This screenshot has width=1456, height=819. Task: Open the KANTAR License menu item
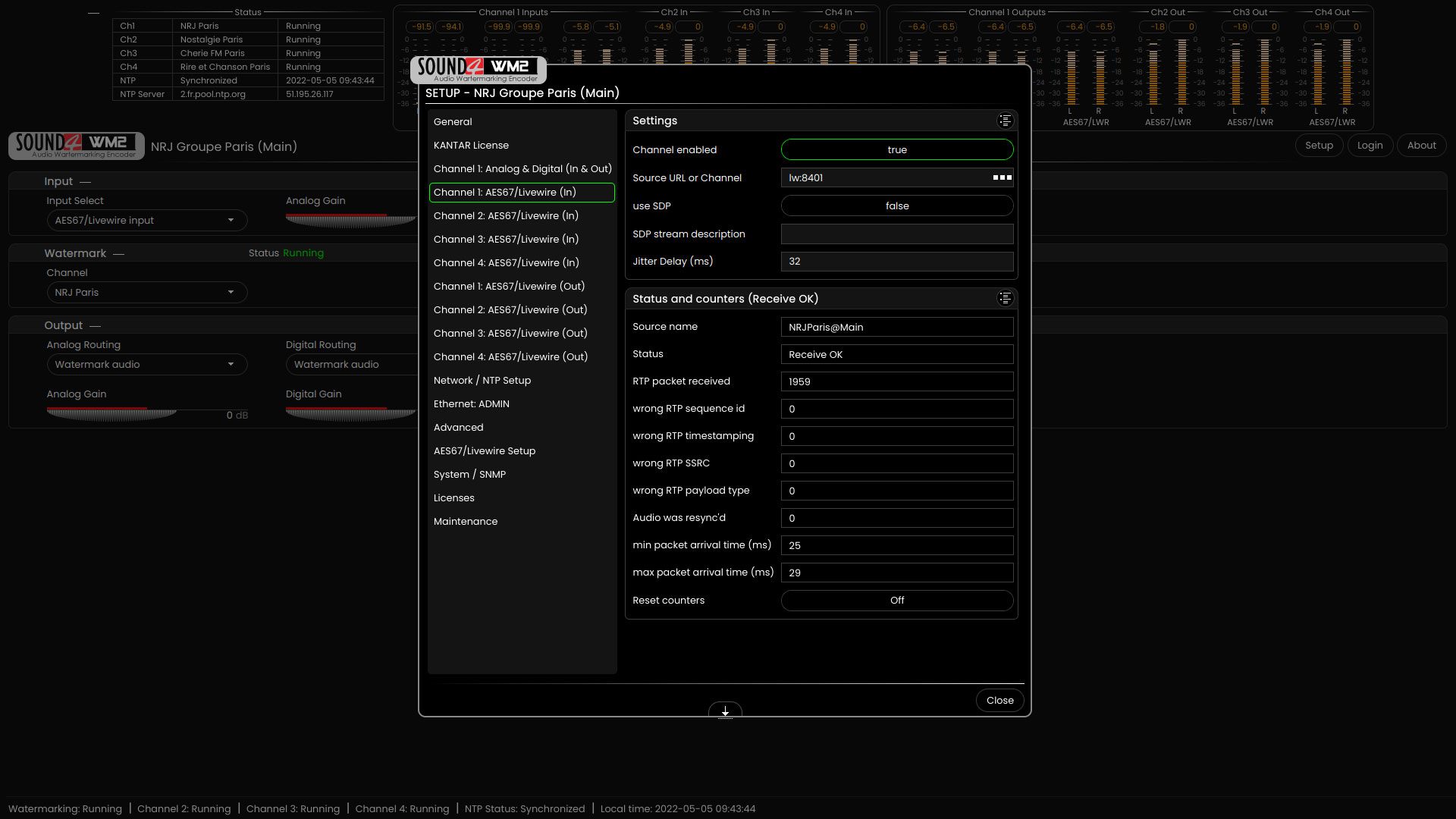coord(471,146)
